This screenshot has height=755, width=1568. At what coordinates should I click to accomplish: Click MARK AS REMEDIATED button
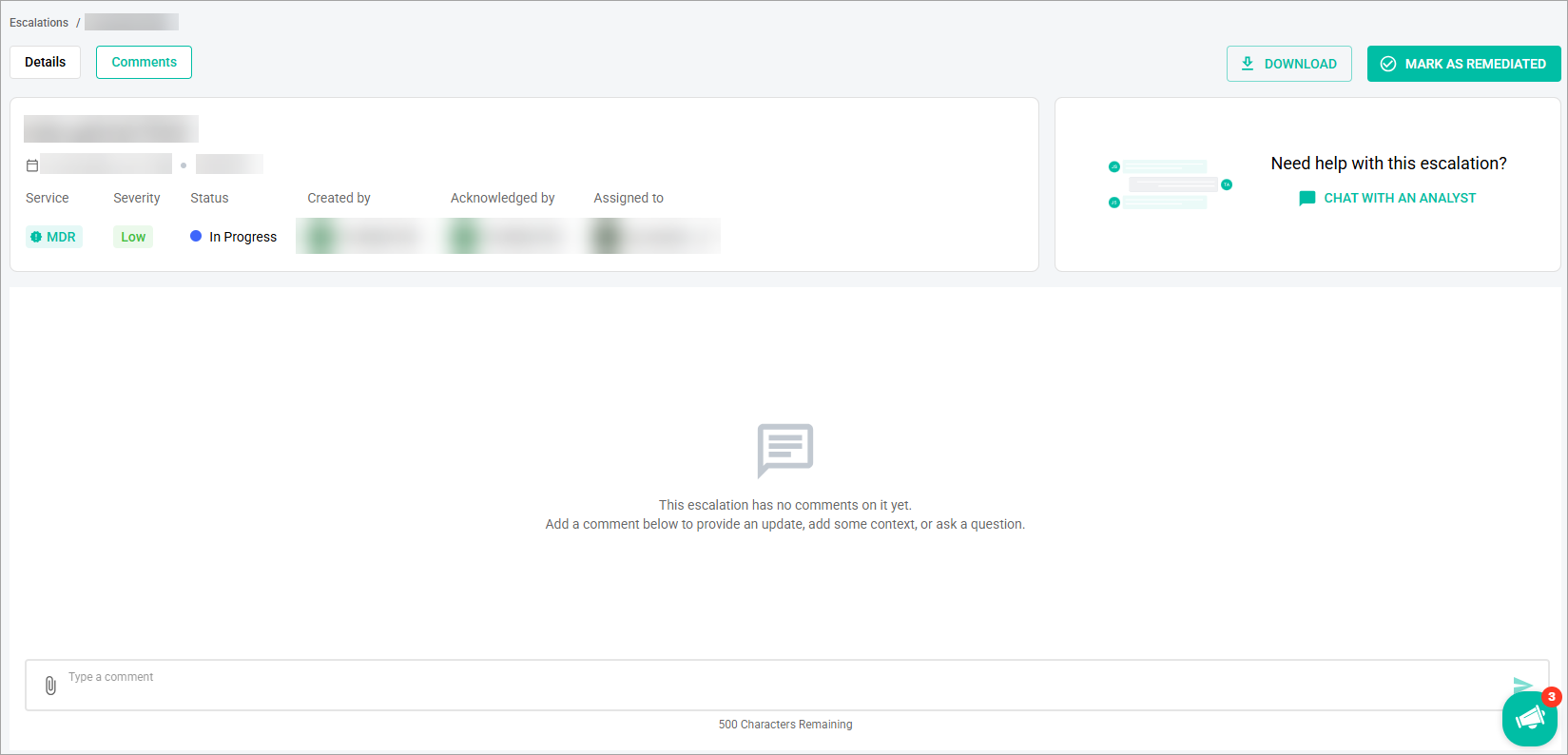(x=1463, y=64)
